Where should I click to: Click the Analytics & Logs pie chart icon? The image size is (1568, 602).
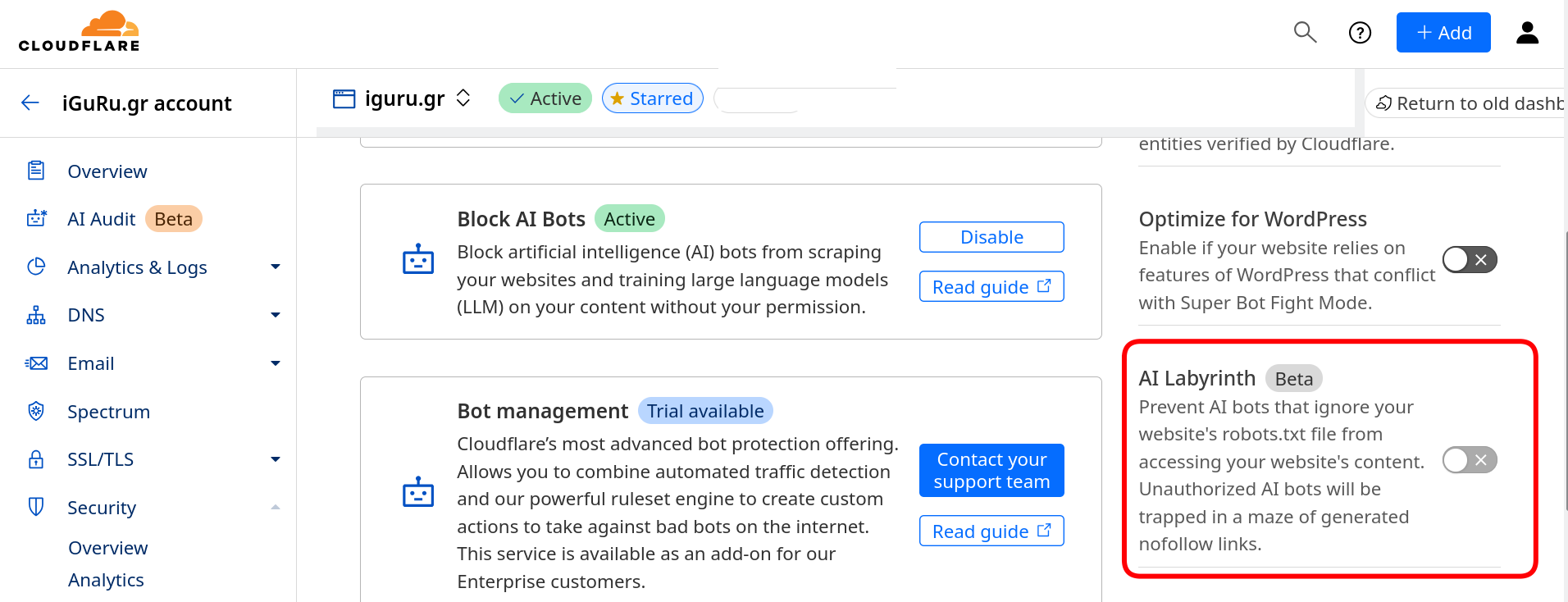pyautogui.click(x=36, y=267)
